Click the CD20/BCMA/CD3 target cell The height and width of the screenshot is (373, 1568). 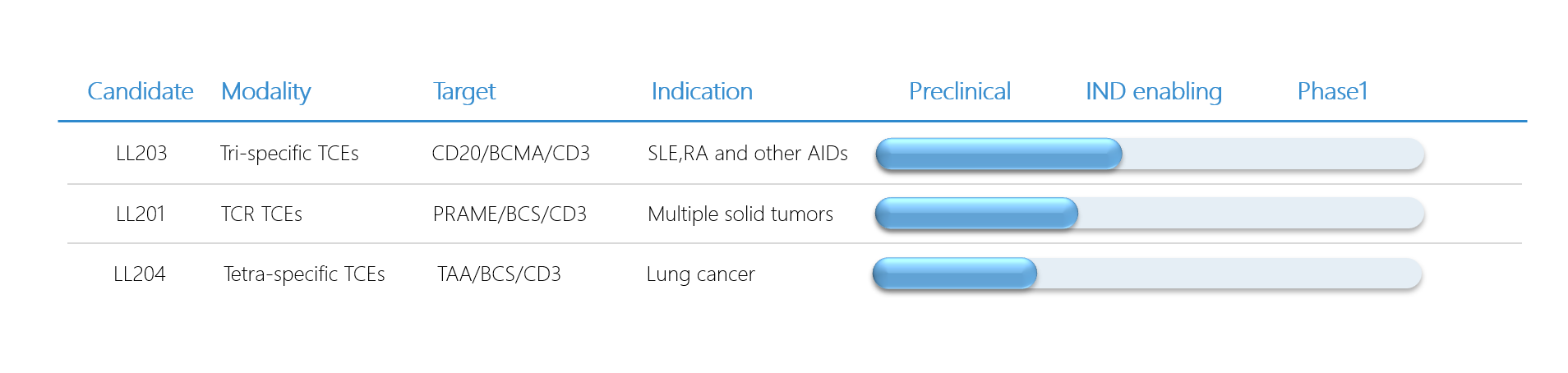(510, 154)
